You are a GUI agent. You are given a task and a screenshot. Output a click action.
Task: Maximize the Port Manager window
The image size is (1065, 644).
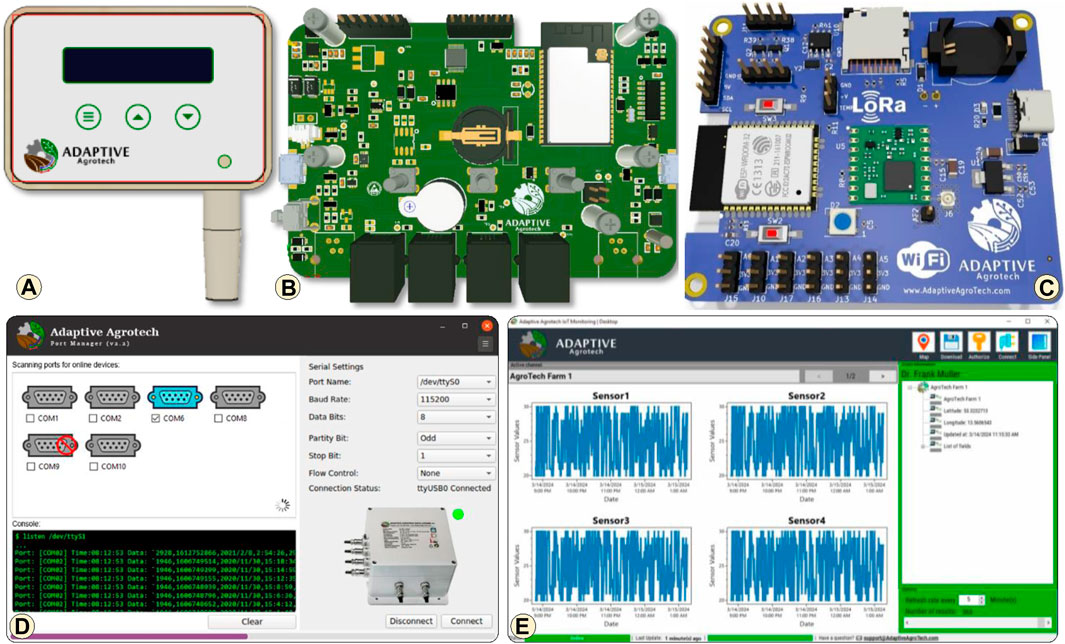point(465,326)
